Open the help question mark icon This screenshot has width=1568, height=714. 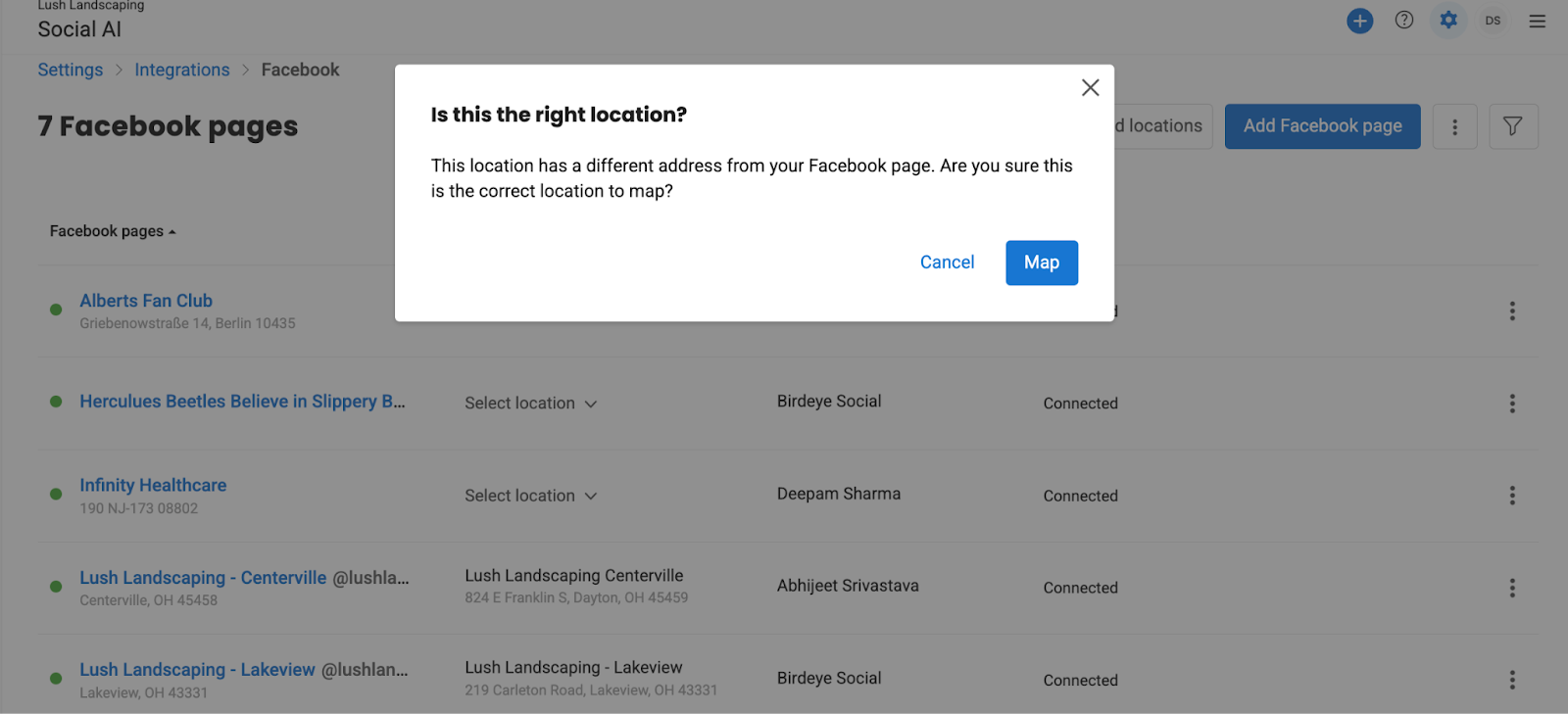[1404, 21]
